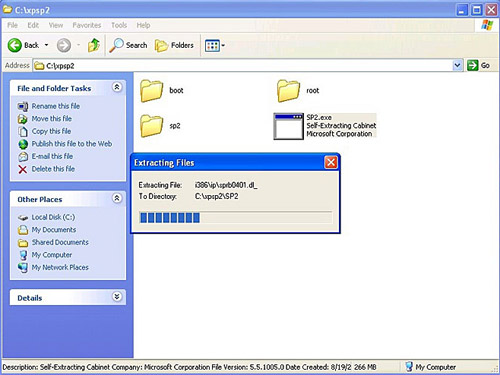Click Publish this file to the Web
The width and height of the screenshot is (500, 375).
point(72,144)
